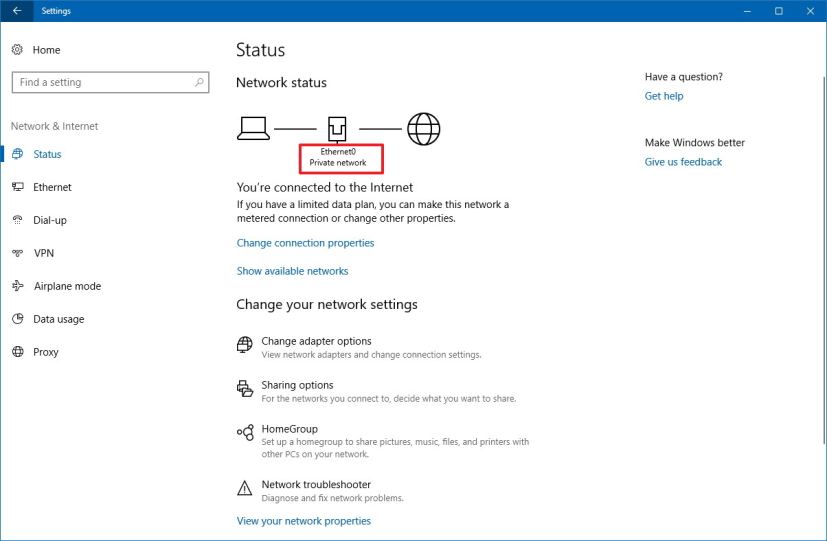Click the Get help link
Screen dimensions: 827x541
(x=663, y=96)
